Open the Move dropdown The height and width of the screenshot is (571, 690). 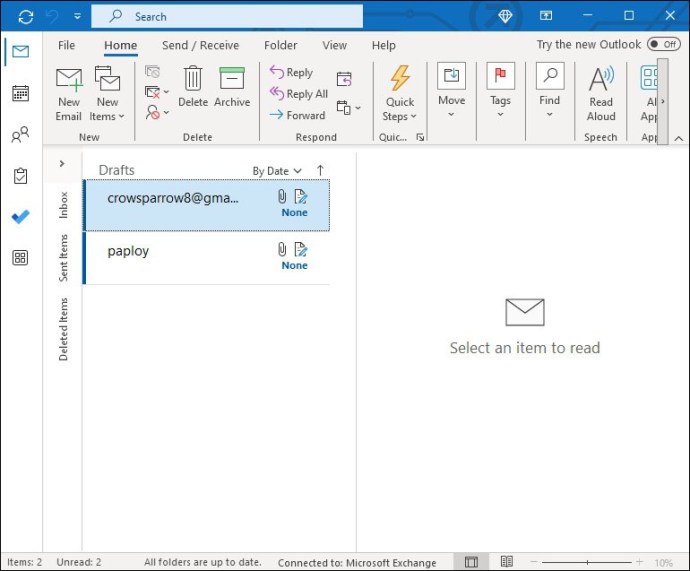(451, 91)
